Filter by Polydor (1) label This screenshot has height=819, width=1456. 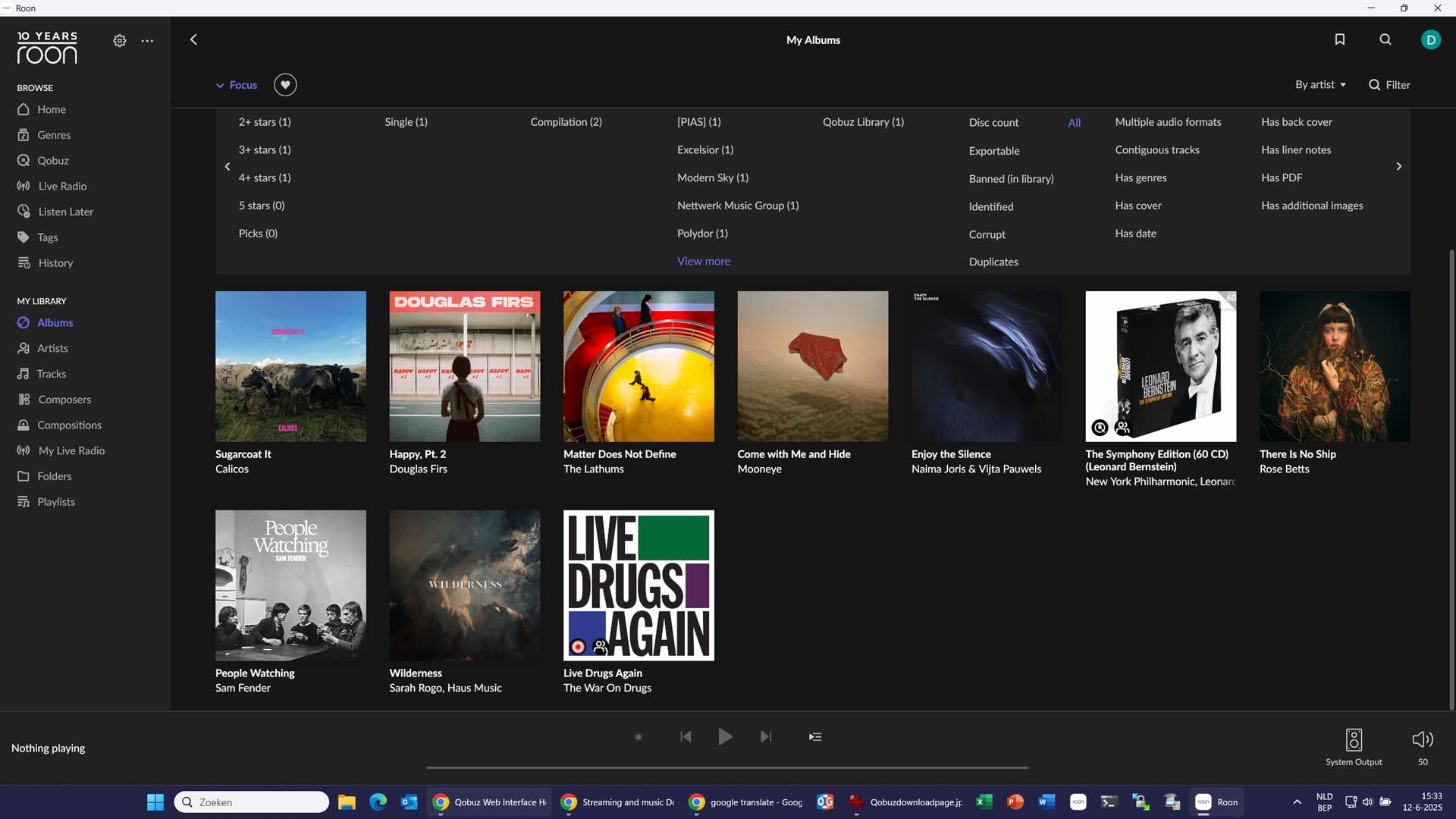point(702,234)
